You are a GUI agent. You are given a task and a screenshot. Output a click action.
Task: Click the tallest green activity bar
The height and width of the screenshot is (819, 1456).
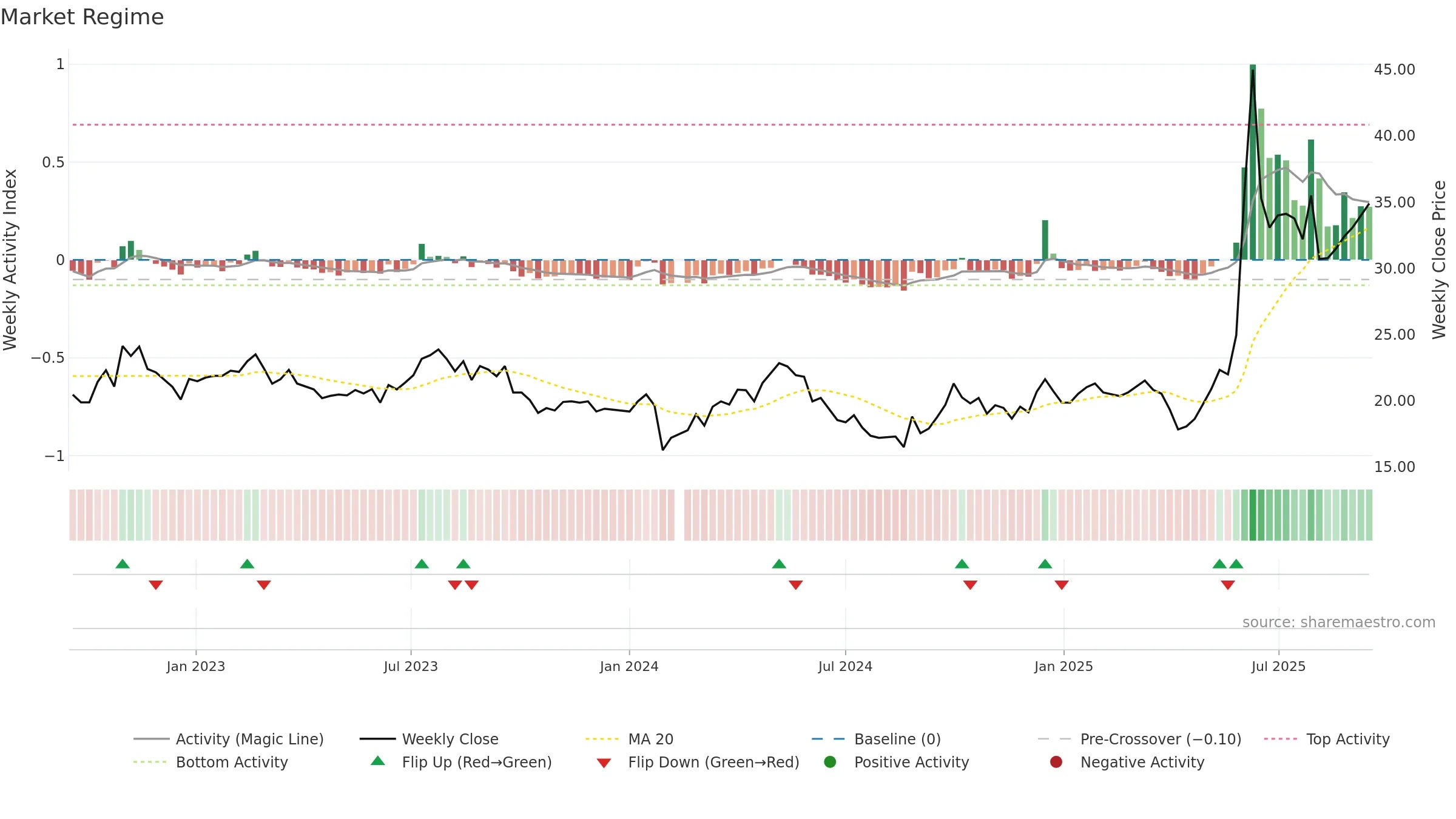click(1253, 162)
